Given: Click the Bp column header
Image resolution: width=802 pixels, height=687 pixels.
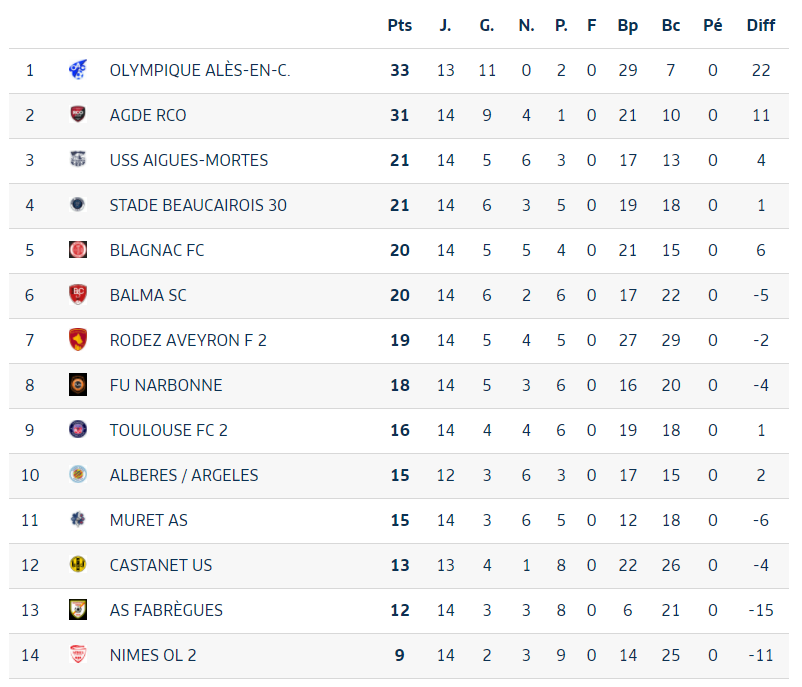Looking at the screenshot, I should [x=628, y=25].
